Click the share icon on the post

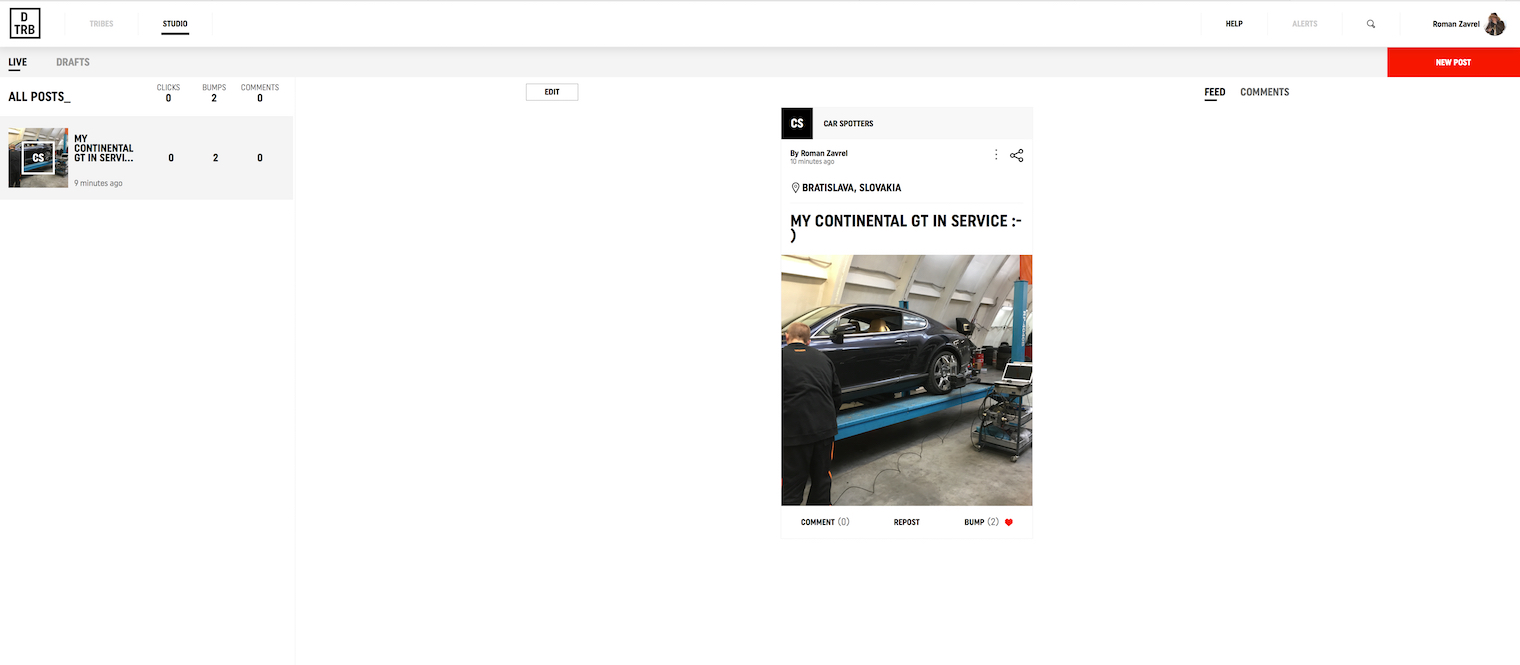coord(1017,155)
